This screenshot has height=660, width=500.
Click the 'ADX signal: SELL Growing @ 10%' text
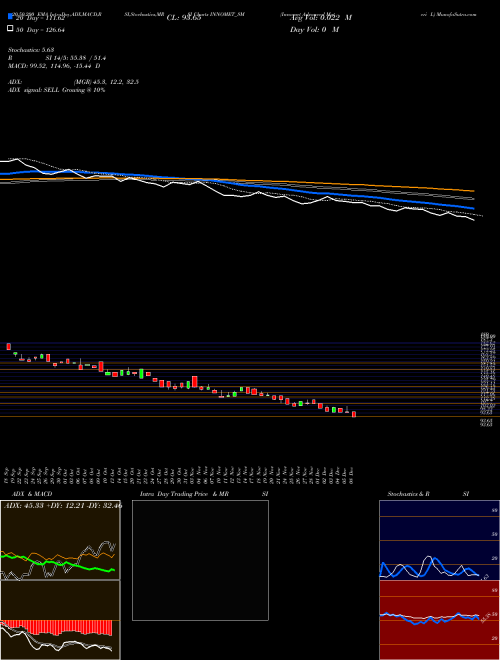tap(56, 90)
